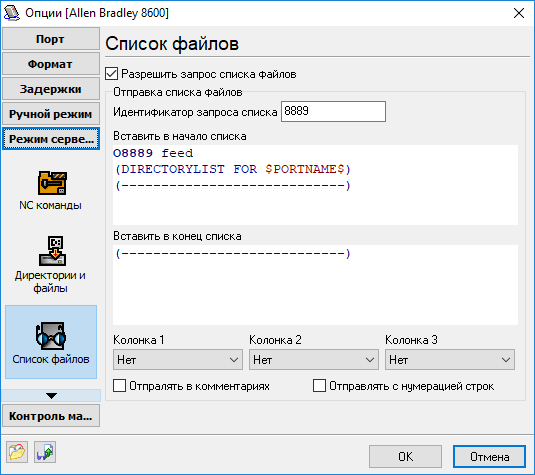Click the application icon in the title bar
The height and width of the screenshot is (475, 535).
(x=12, y=13)
